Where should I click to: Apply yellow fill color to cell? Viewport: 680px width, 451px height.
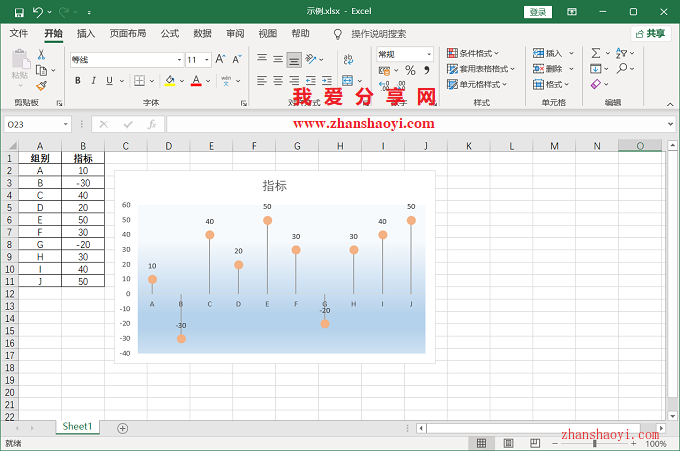click(170, 81)
